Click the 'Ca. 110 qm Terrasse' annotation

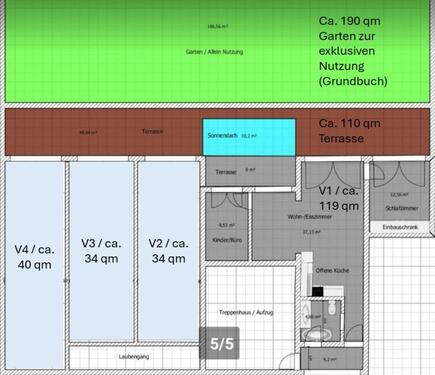(349, 131)
